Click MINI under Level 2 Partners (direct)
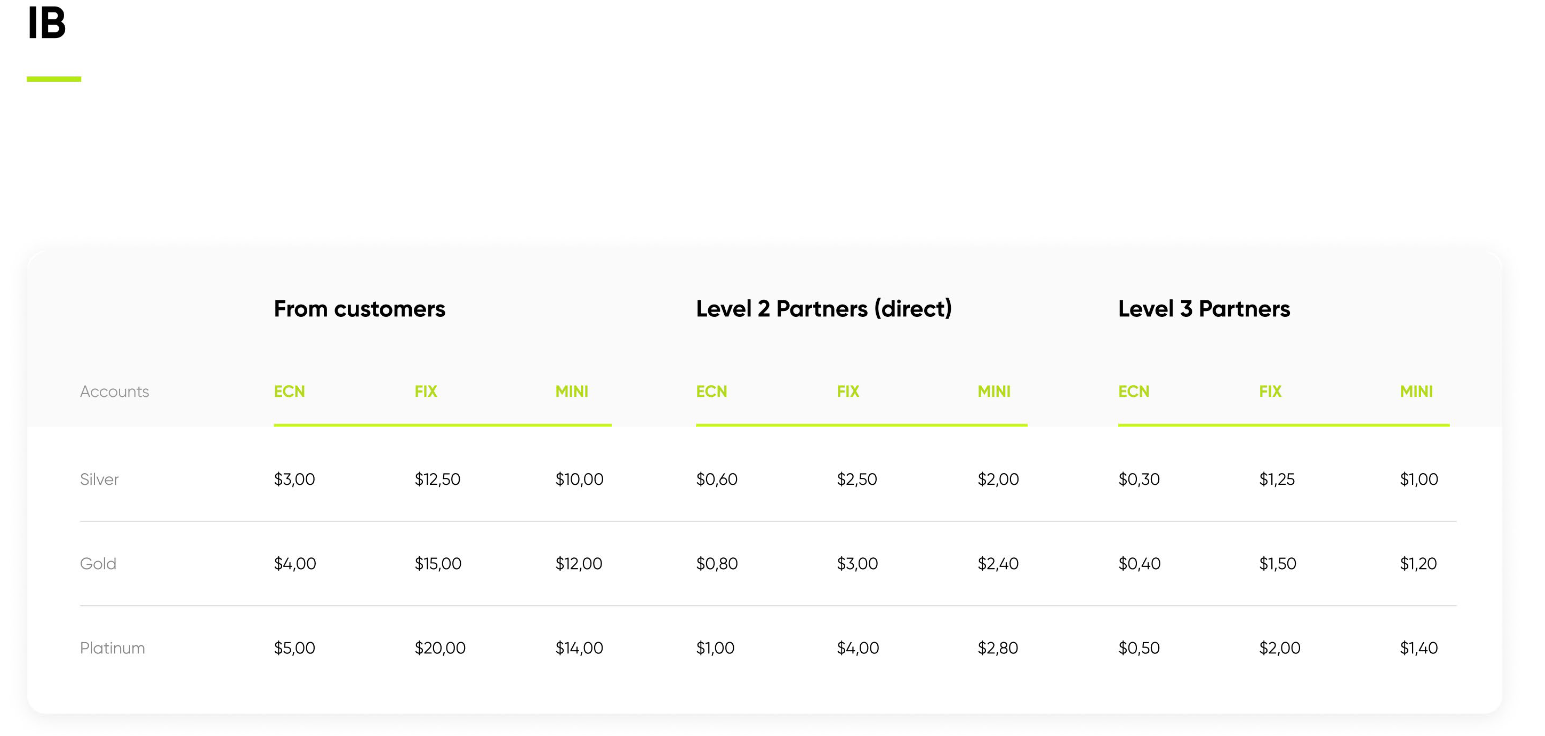 pos(994,392)
